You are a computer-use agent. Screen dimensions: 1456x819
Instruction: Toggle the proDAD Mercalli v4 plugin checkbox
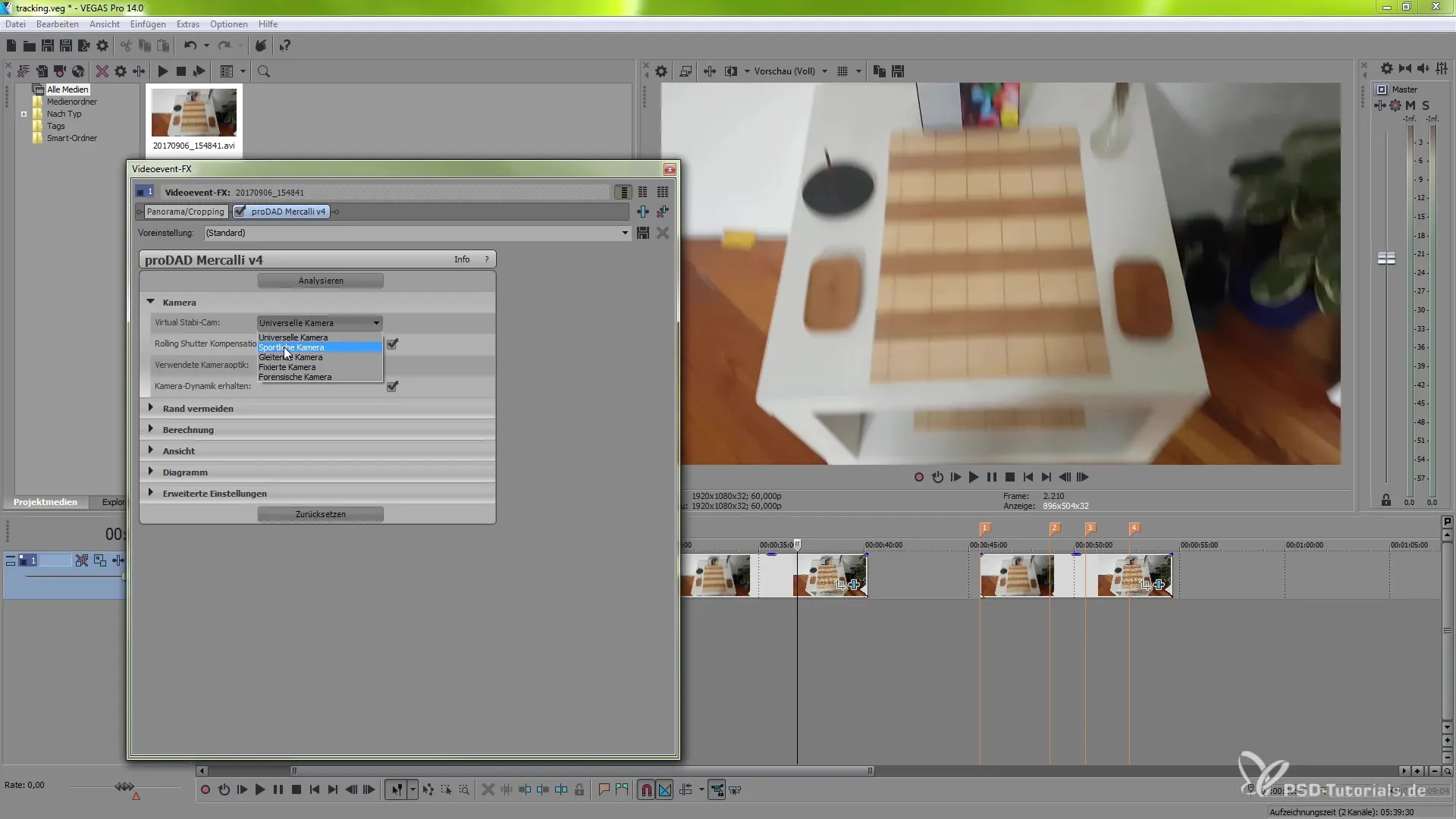pyautogui.click(x=240, y=212)
